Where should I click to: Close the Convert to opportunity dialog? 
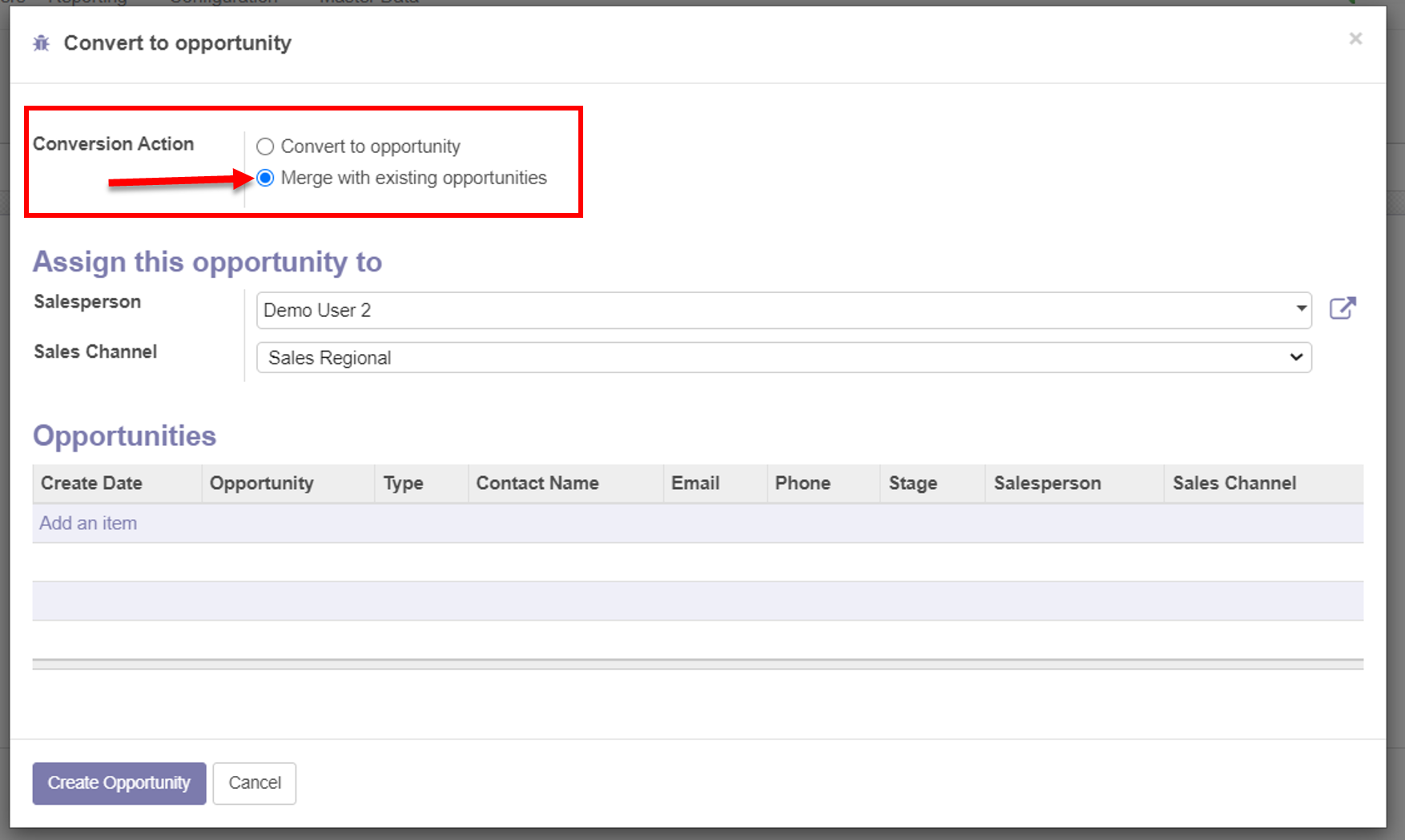tap(1355, 38)
